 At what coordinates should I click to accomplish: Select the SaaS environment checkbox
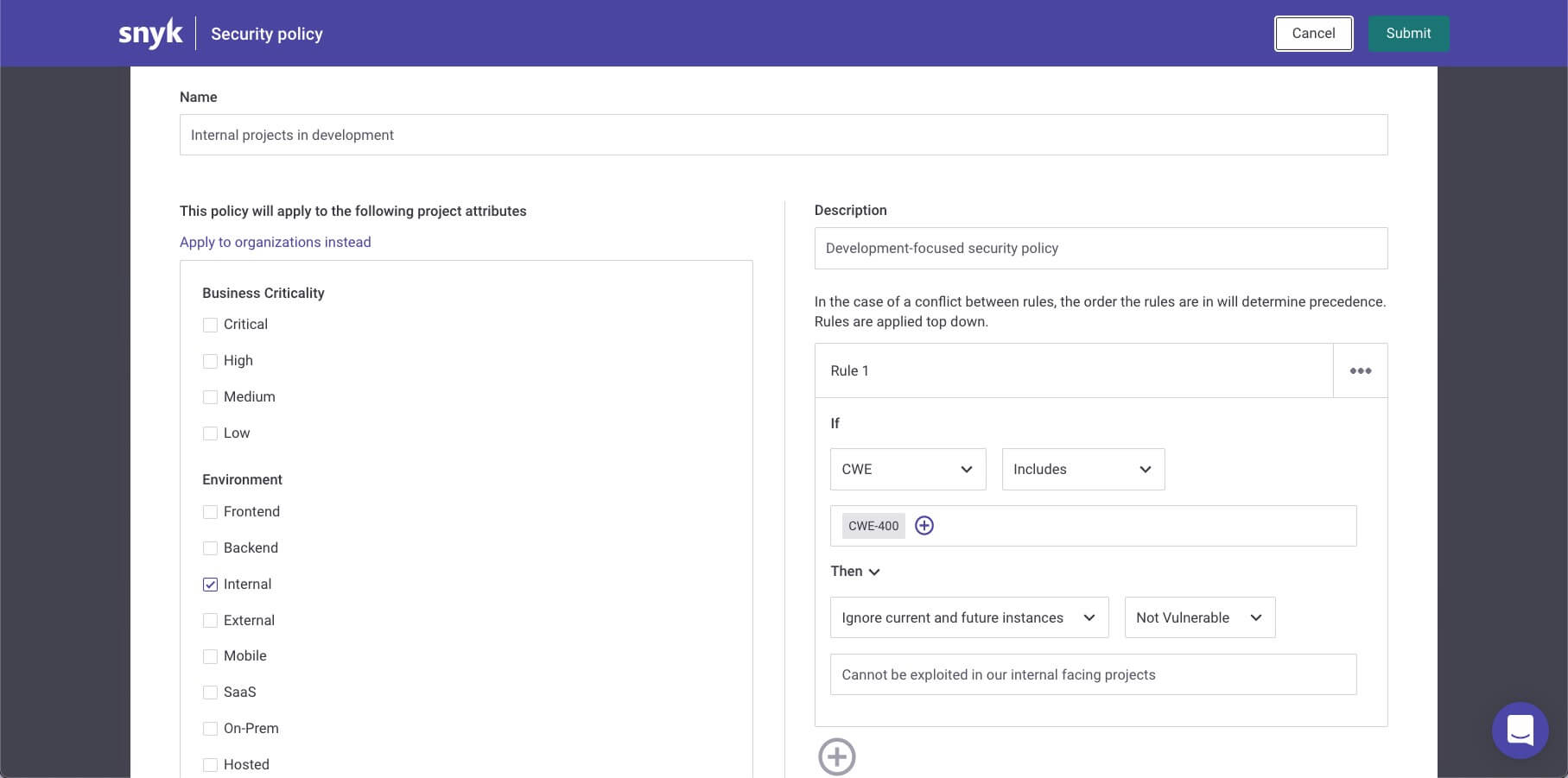(x=210, y=693)
